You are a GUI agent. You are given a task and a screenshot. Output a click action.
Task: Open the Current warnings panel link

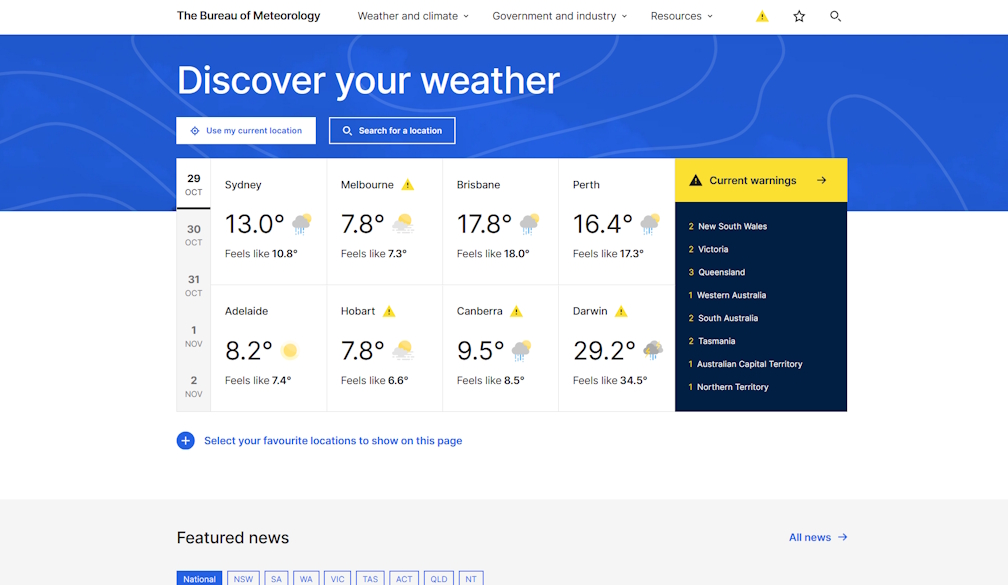[x=761, y=181]
